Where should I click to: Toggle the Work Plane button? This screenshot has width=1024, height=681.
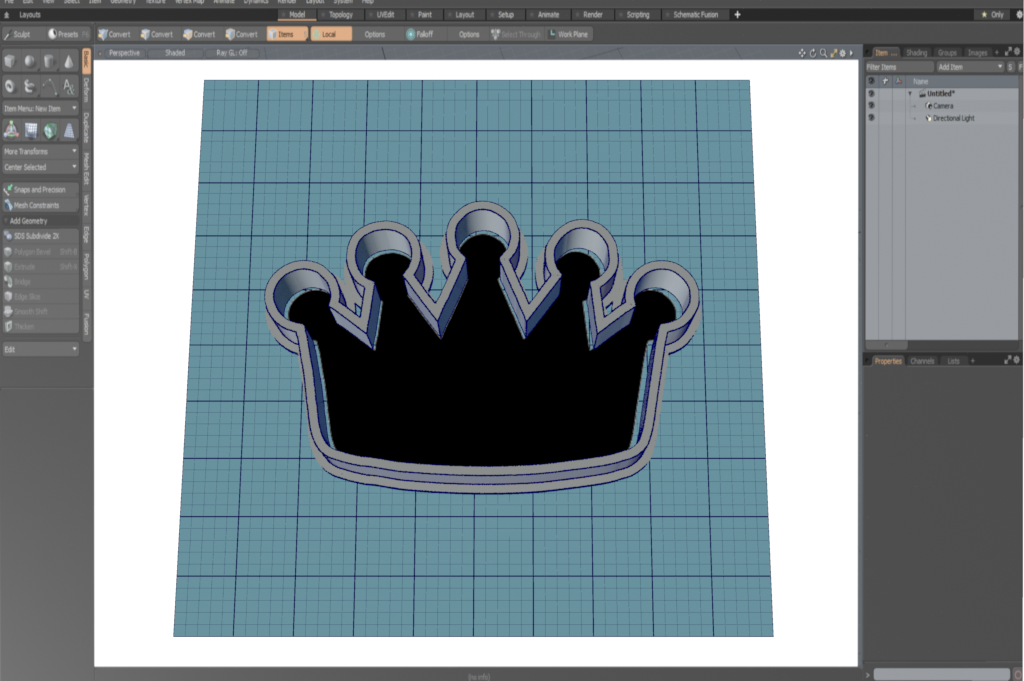tap(568, 34)
